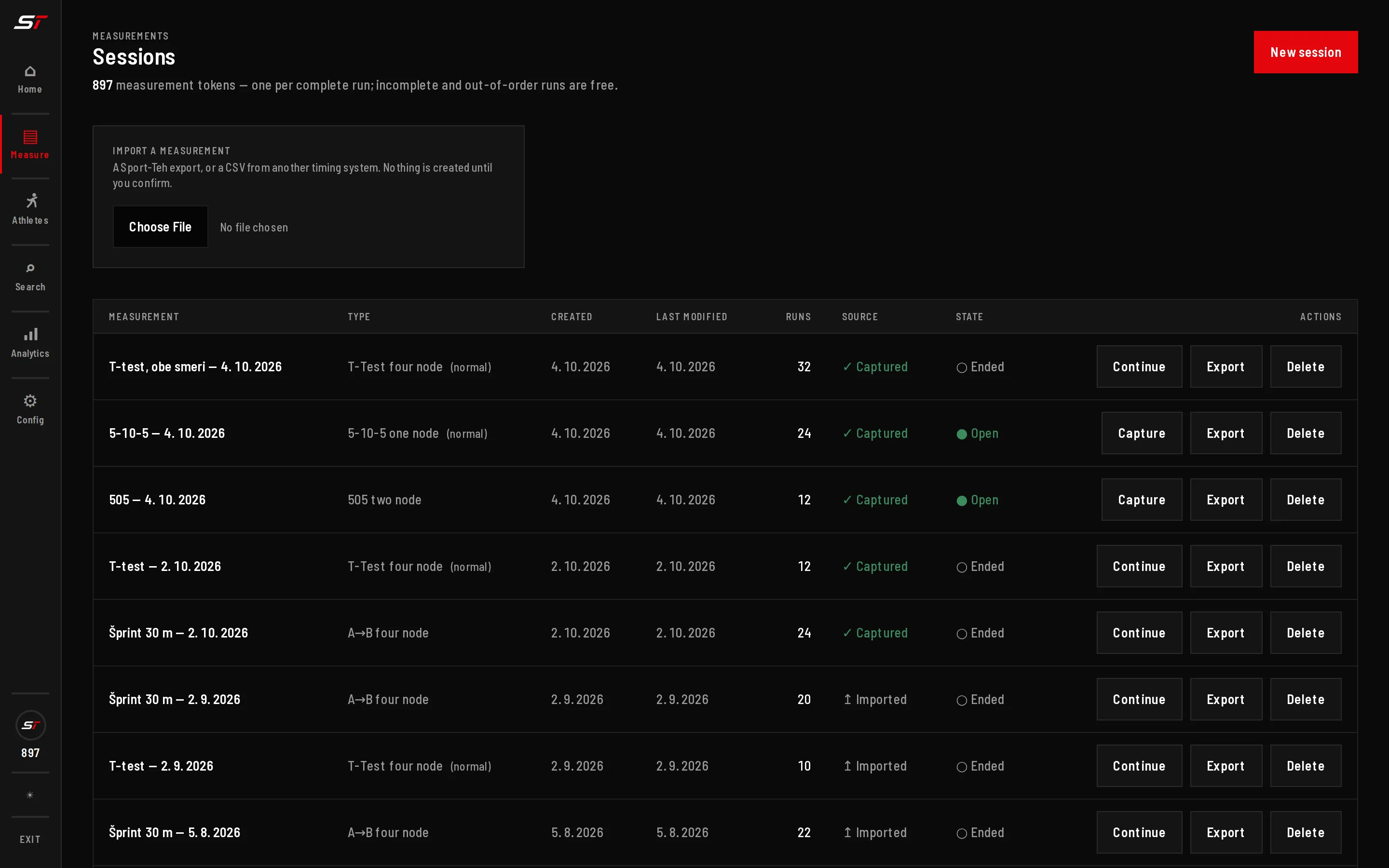Image resolution: width=1389 pixels, height=868 pixels.
Task: Click the 'No file chosen' label
Action: [254, 227]
